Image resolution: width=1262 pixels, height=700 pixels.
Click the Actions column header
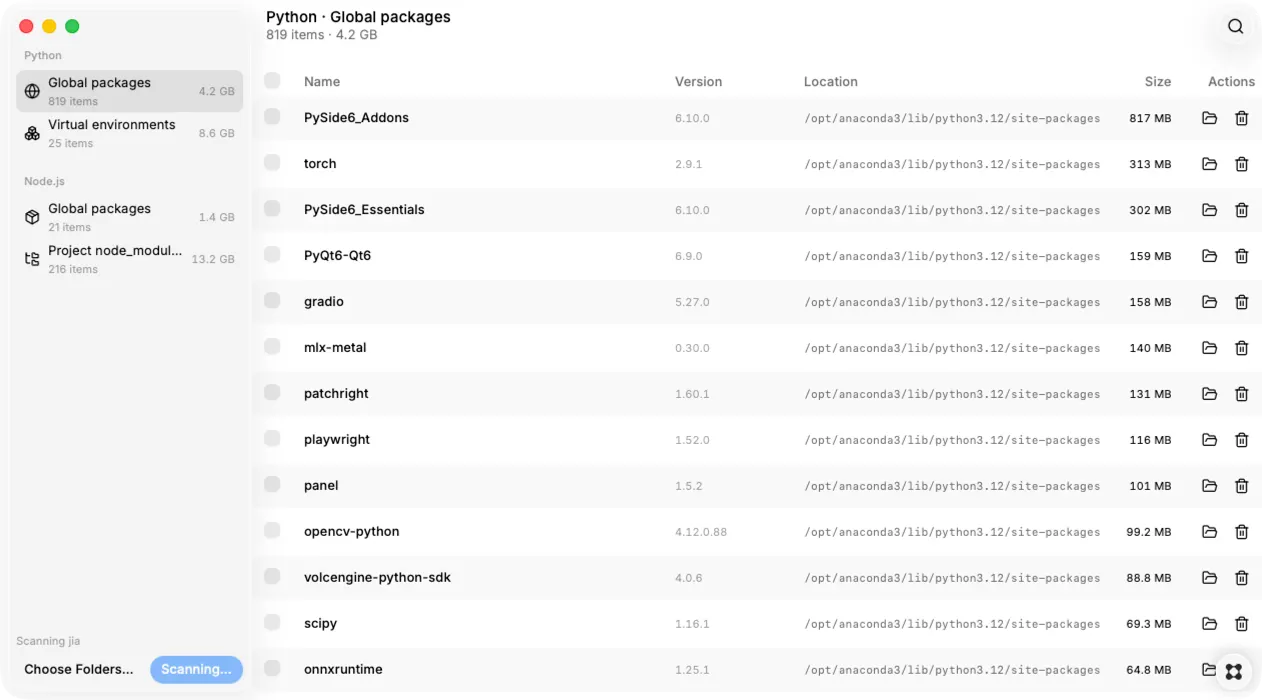1231,82
